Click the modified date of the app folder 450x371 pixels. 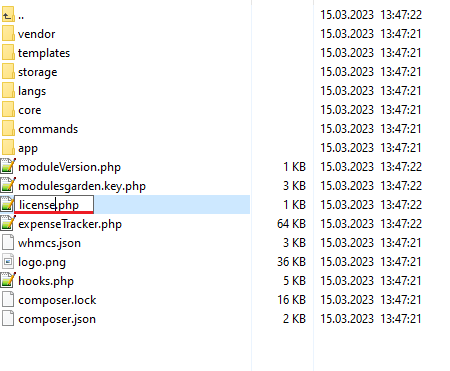click(x=371, y=148)
